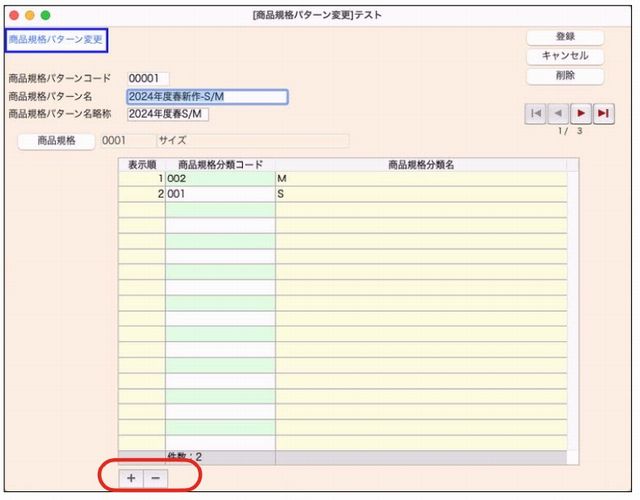
Task: Click the yellow macOS minimize button
Action: pos(30,15)
